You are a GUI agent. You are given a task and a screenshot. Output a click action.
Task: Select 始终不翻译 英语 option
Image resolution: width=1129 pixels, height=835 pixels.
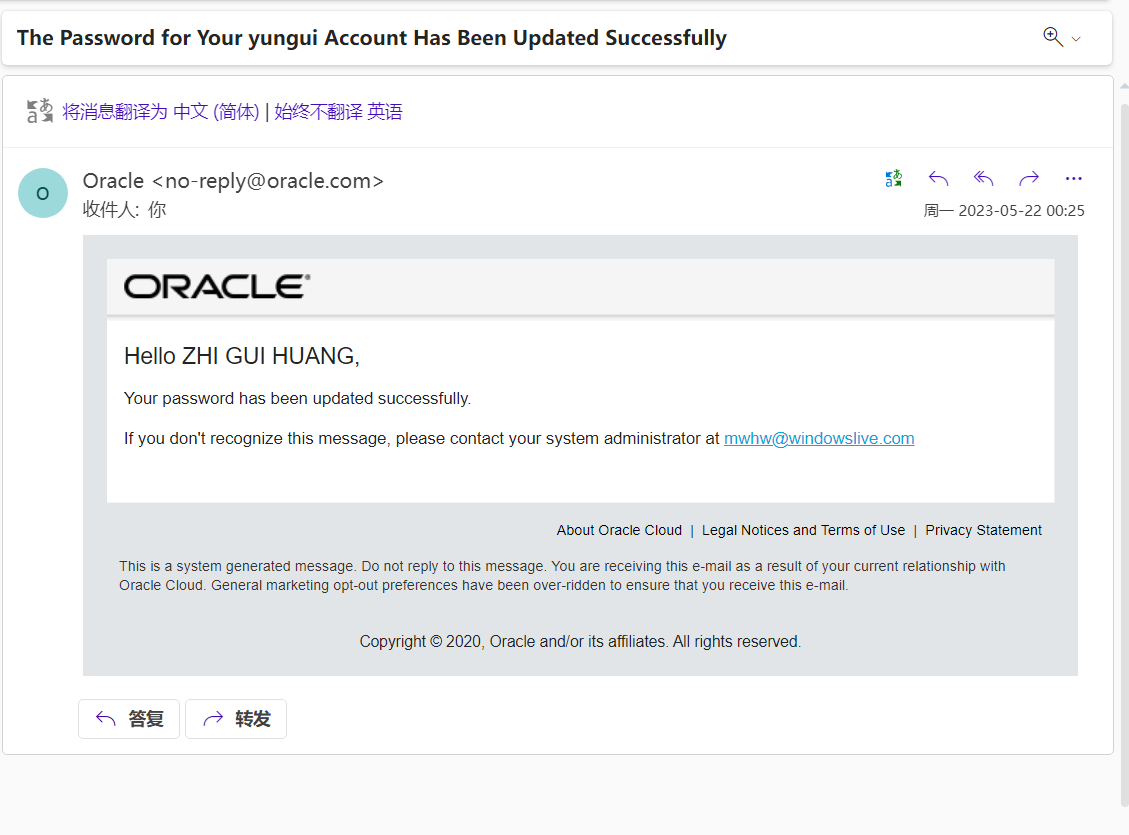(338, 112)
